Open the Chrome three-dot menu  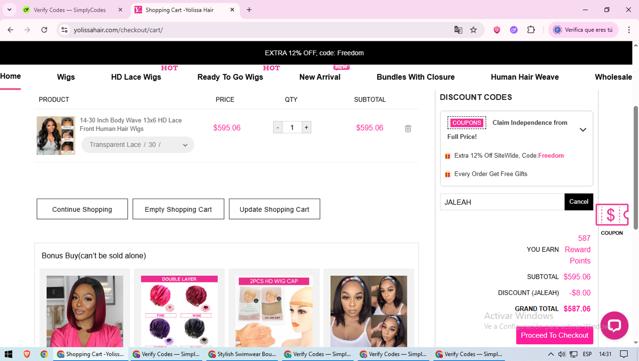(628, 30)
